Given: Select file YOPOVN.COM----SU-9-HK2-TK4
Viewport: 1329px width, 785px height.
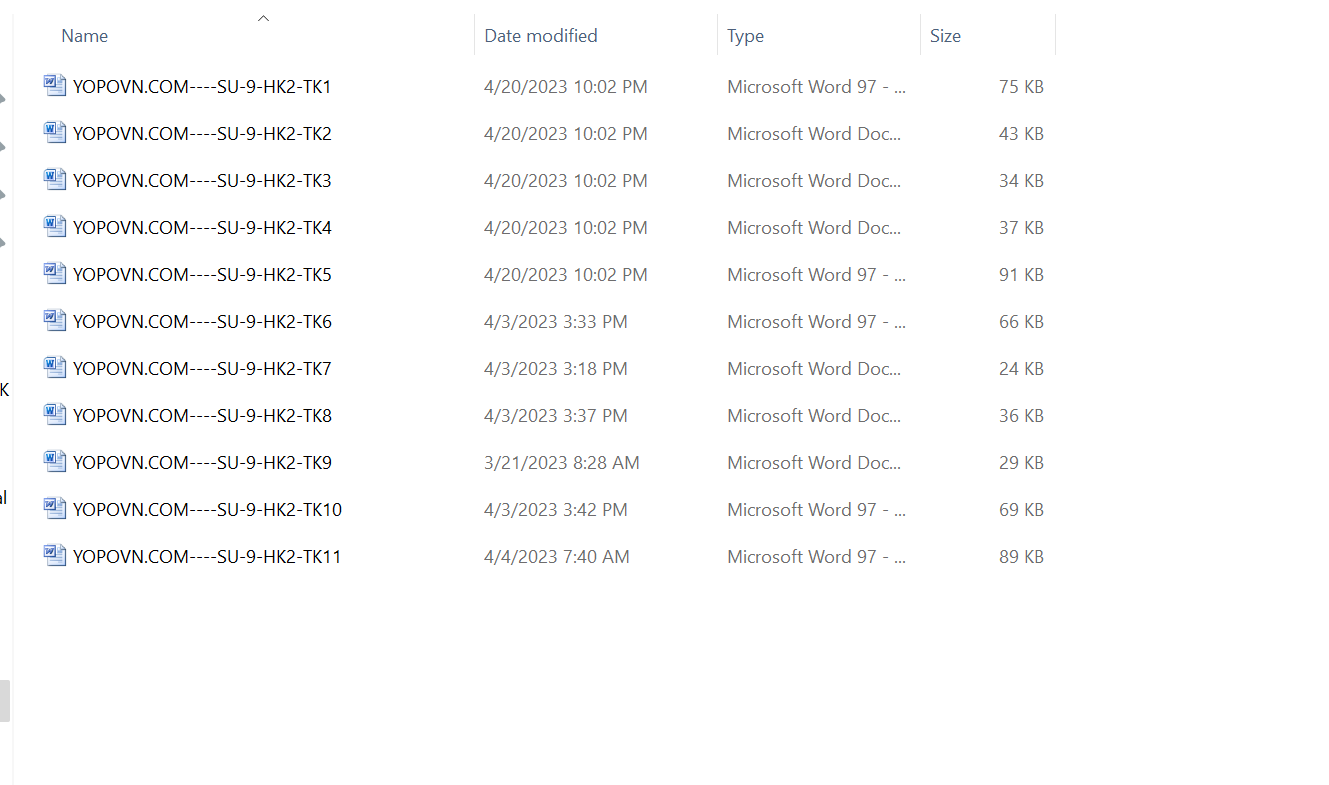Looking at the screenshot, I should click(x=202, y=228).
